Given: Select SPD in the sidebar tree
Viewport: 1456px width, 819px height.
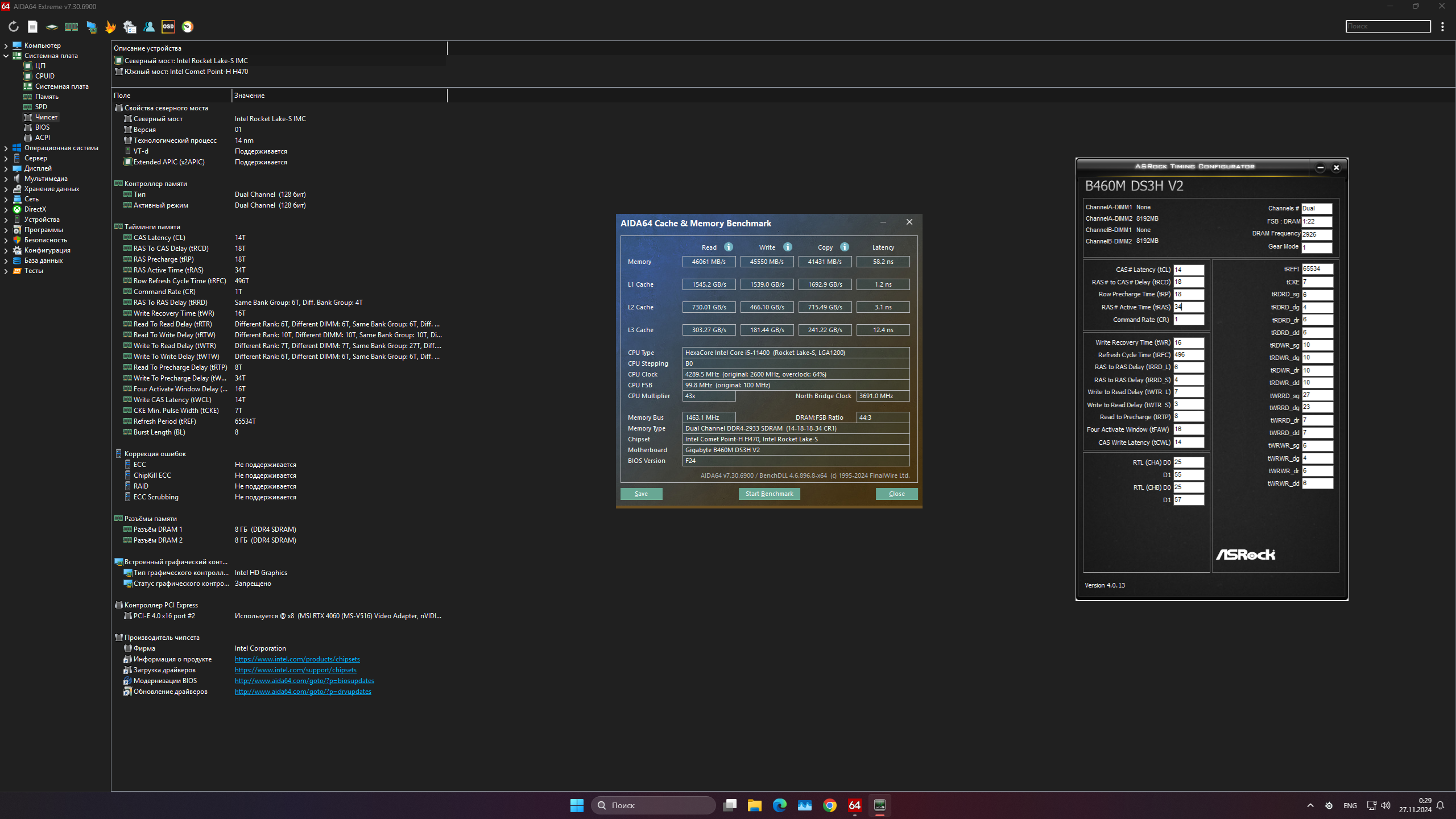Looking at the screenshot, I should 41,107.
